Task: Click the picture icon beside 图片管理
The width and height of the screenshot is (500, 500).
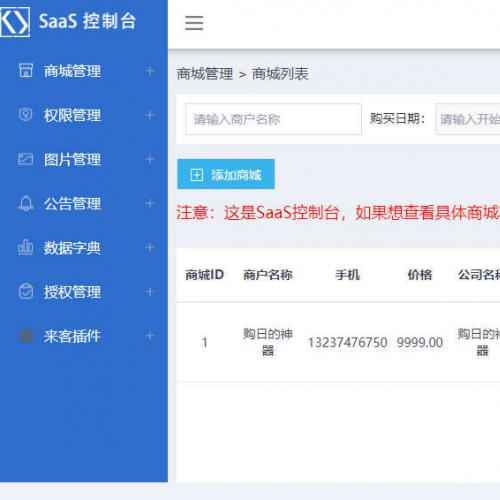Action: tap(26, 159)
